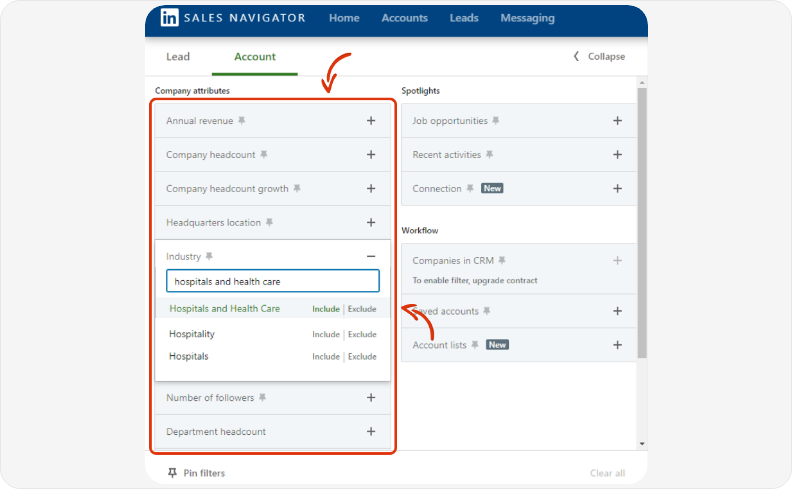This screenshot has width=792, height=489.
Task: Select the Hospitals suggestion text
Action: pos(188,356)
